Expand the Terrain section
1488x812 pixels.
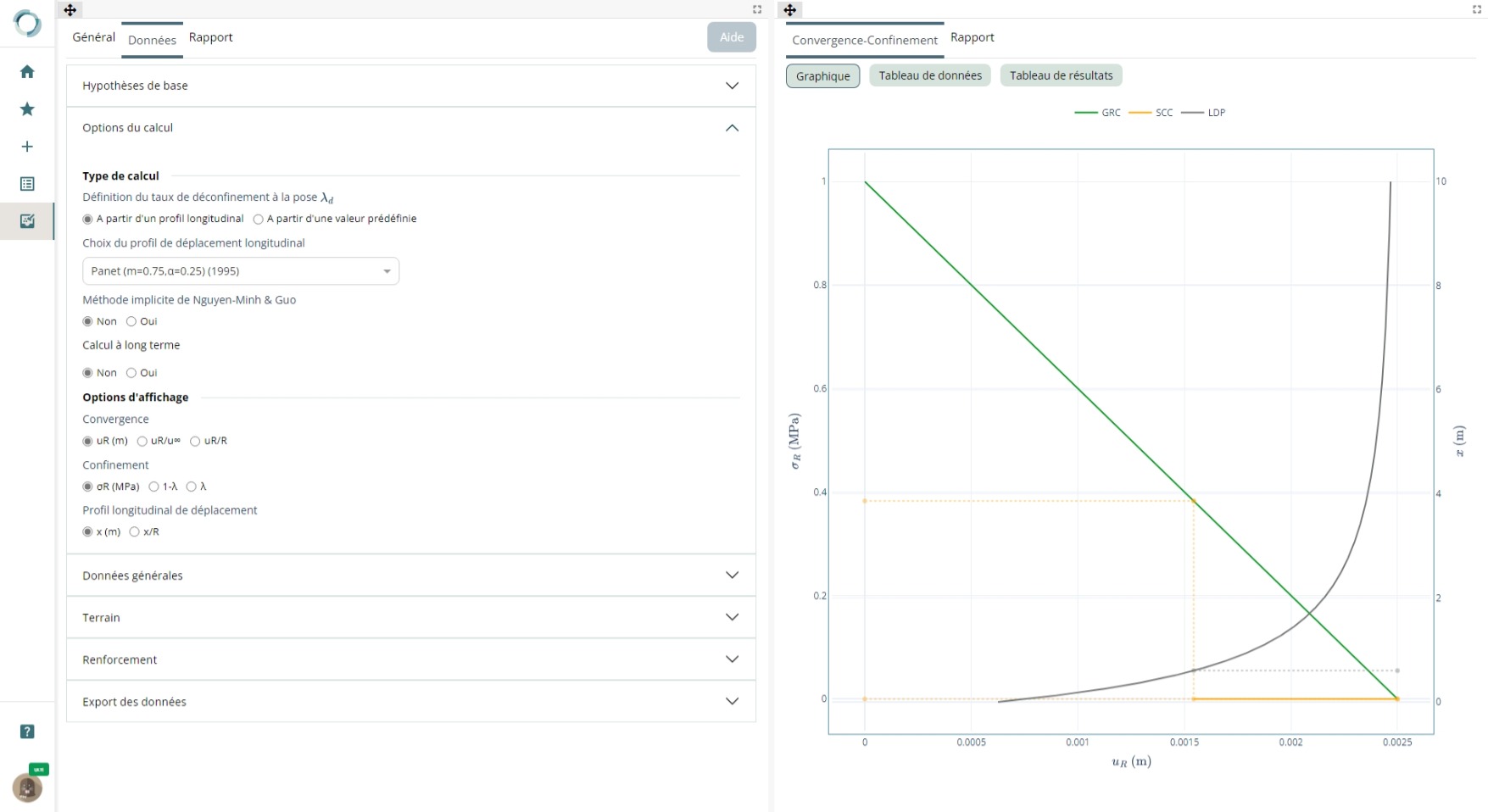click(x=410, y=617)
